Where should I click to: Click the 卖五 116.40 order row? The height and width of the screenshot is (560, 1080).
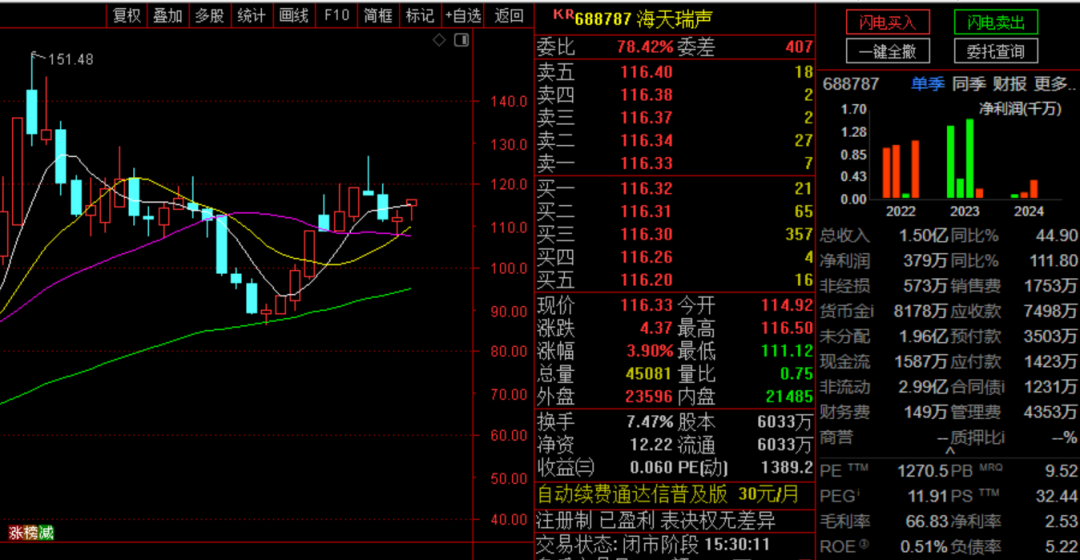click(675, 72)
